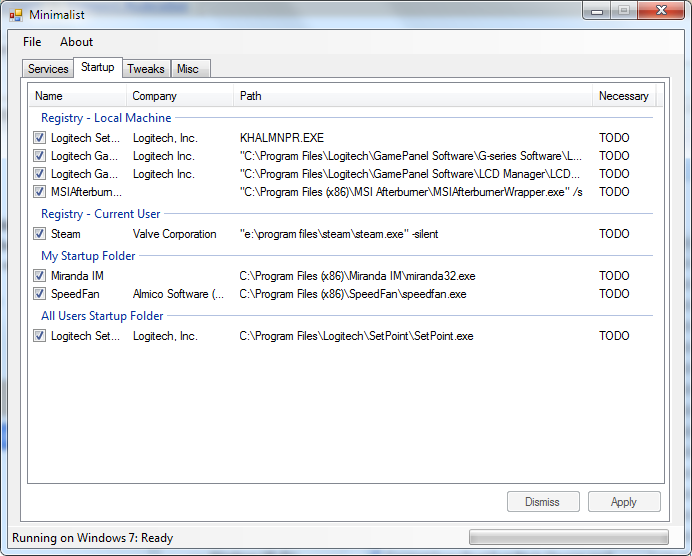Select the KHALMNPR.EXE path cell
This screenshot has width=692, height=556.
[282, 138]
